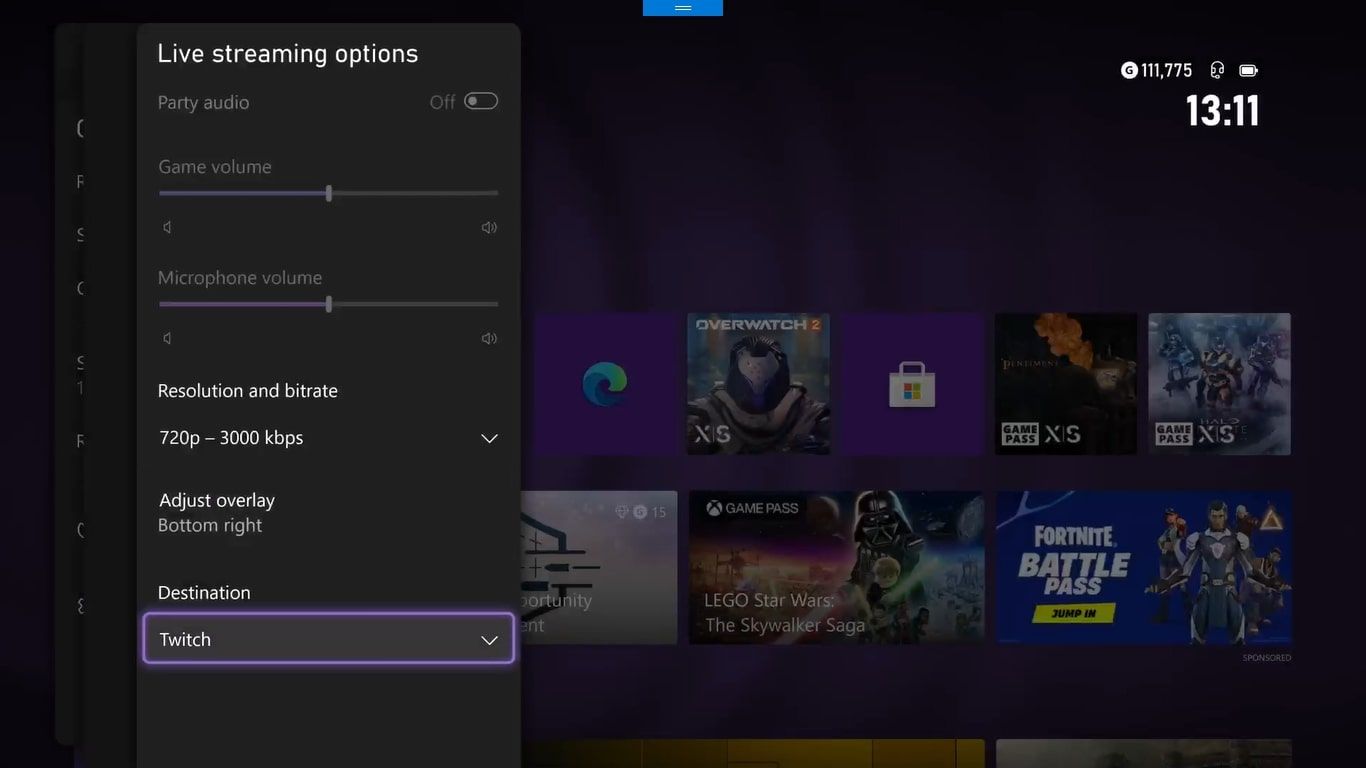Open the Microsoft Store tile
Screen dimensions: 1366x768
(x=911, y=383)
